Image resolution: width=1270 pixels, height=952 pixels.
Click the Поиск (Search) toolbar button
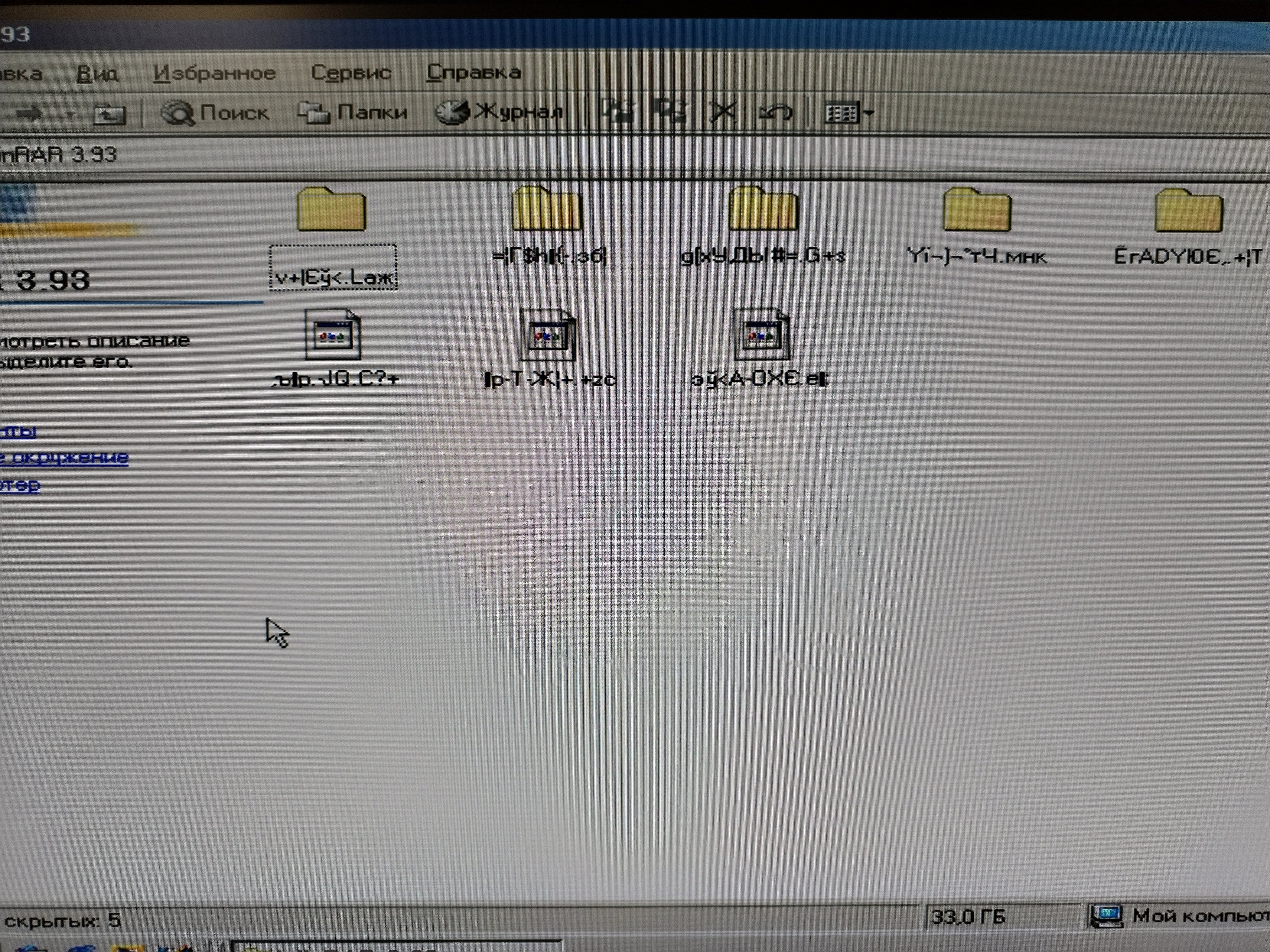(x=215, y=112)
